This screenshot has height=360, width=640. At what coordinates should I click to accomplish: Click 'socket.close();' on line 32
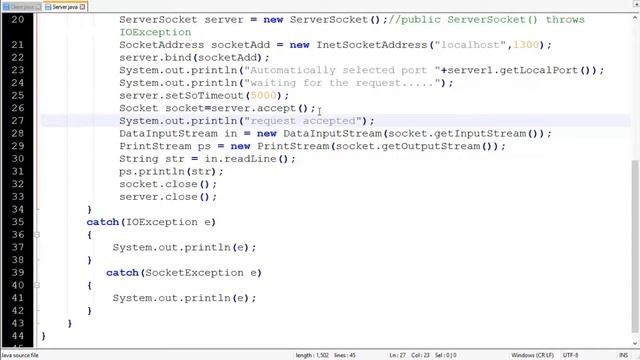168,184
